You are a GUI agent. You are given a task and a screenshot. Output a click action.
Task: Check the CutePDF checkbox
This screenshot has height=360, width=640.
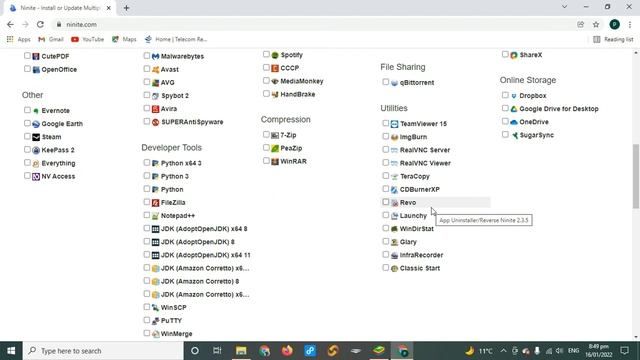tap(27, 56)
